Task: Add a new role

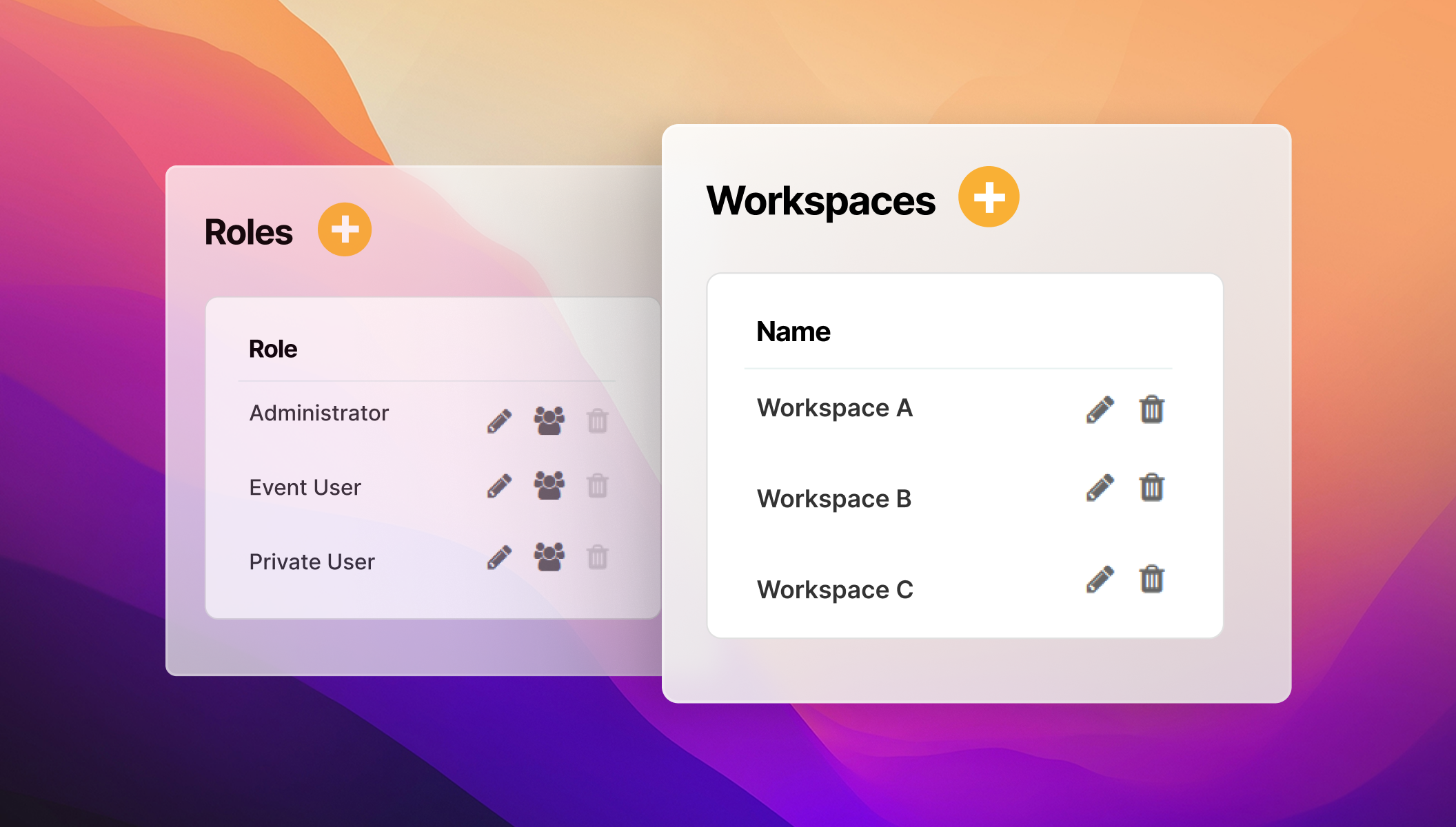Action: [x=345, y=230]
